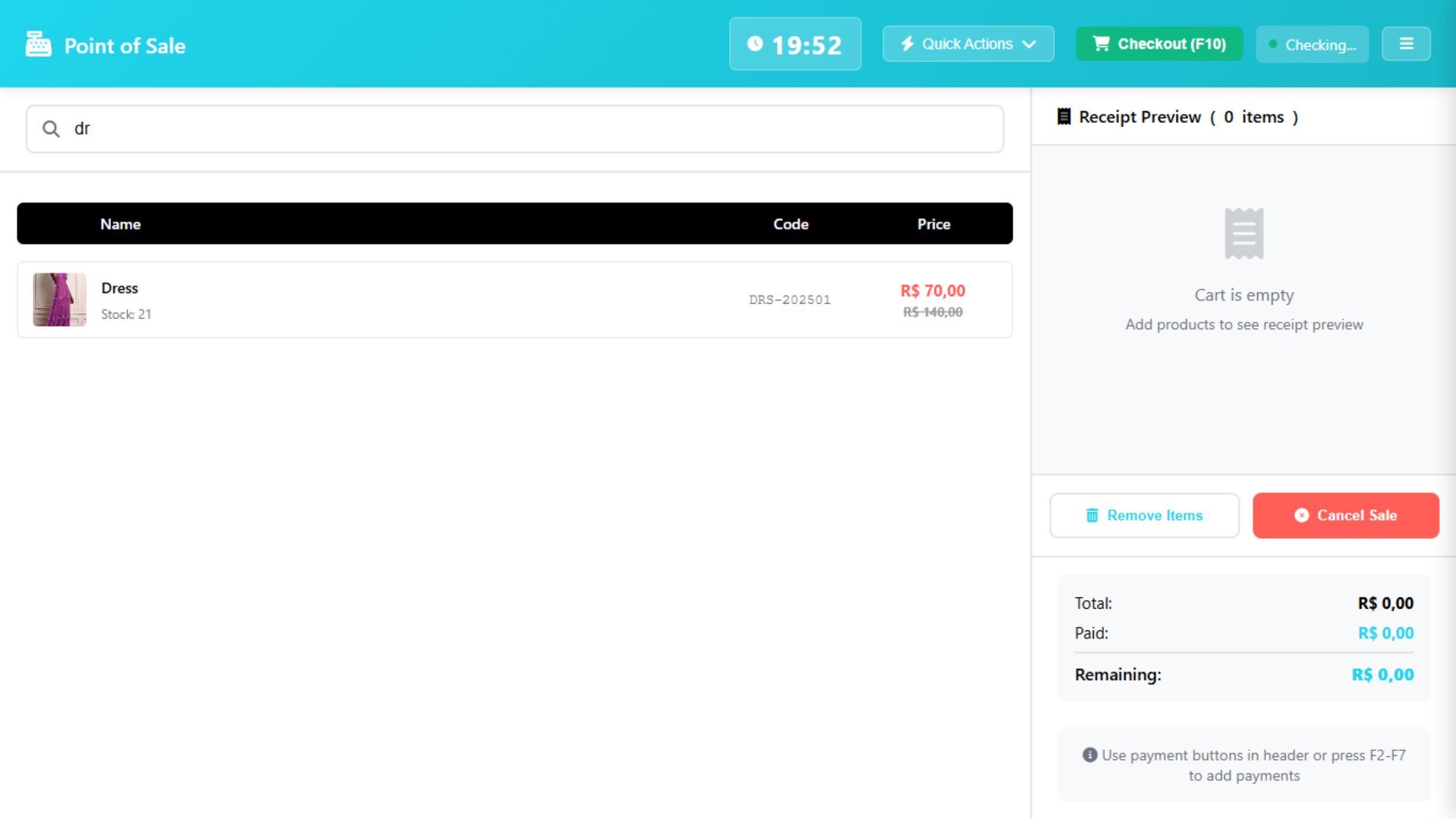
Task: Open the hamburger menu
Action: tap(1406, 44)
